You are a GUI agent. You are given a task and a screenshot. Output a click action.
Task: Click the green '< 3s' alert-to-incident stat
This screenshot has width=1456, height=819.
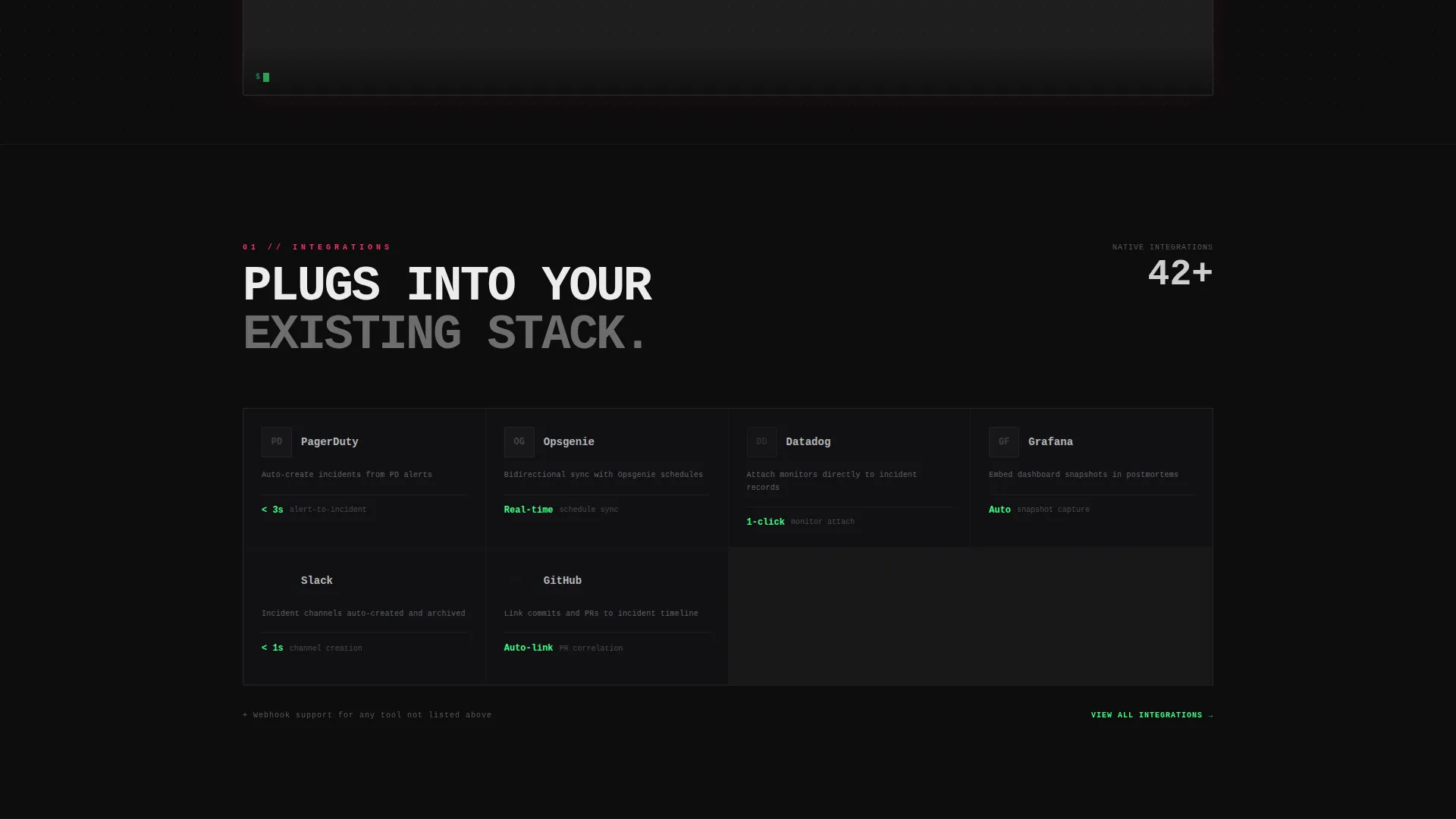pyautogui.click(x=272, y=510)
